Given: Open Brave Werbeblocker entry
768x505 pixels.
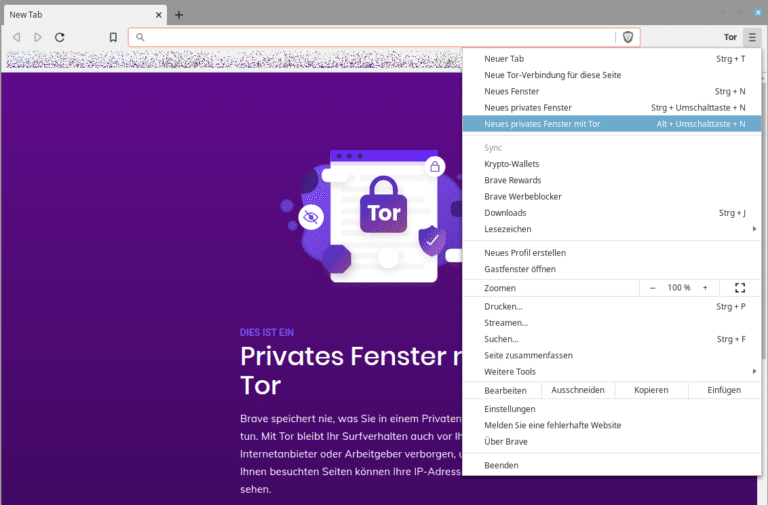Looking at the screenshot, I should click(612, 196).
